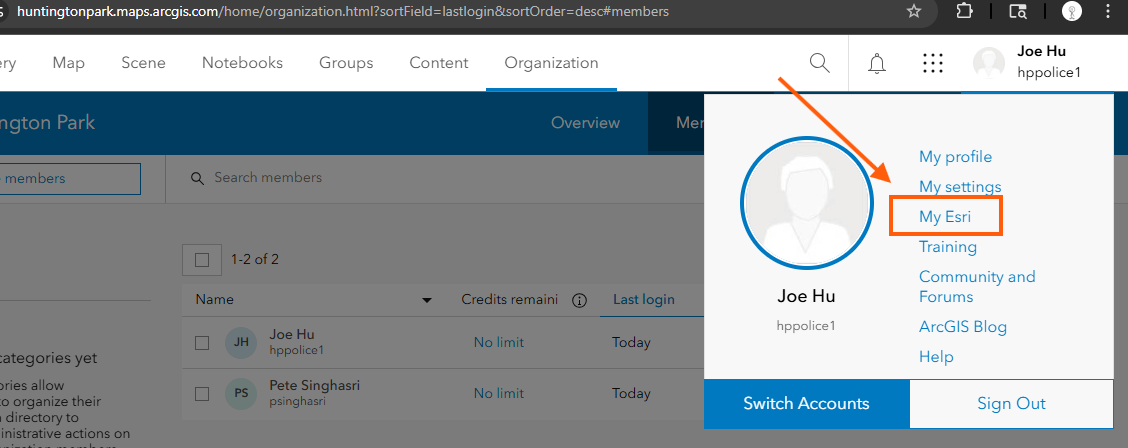Go to the Content tab
This screenshot has width=1128, height=448.
point(439,63)
